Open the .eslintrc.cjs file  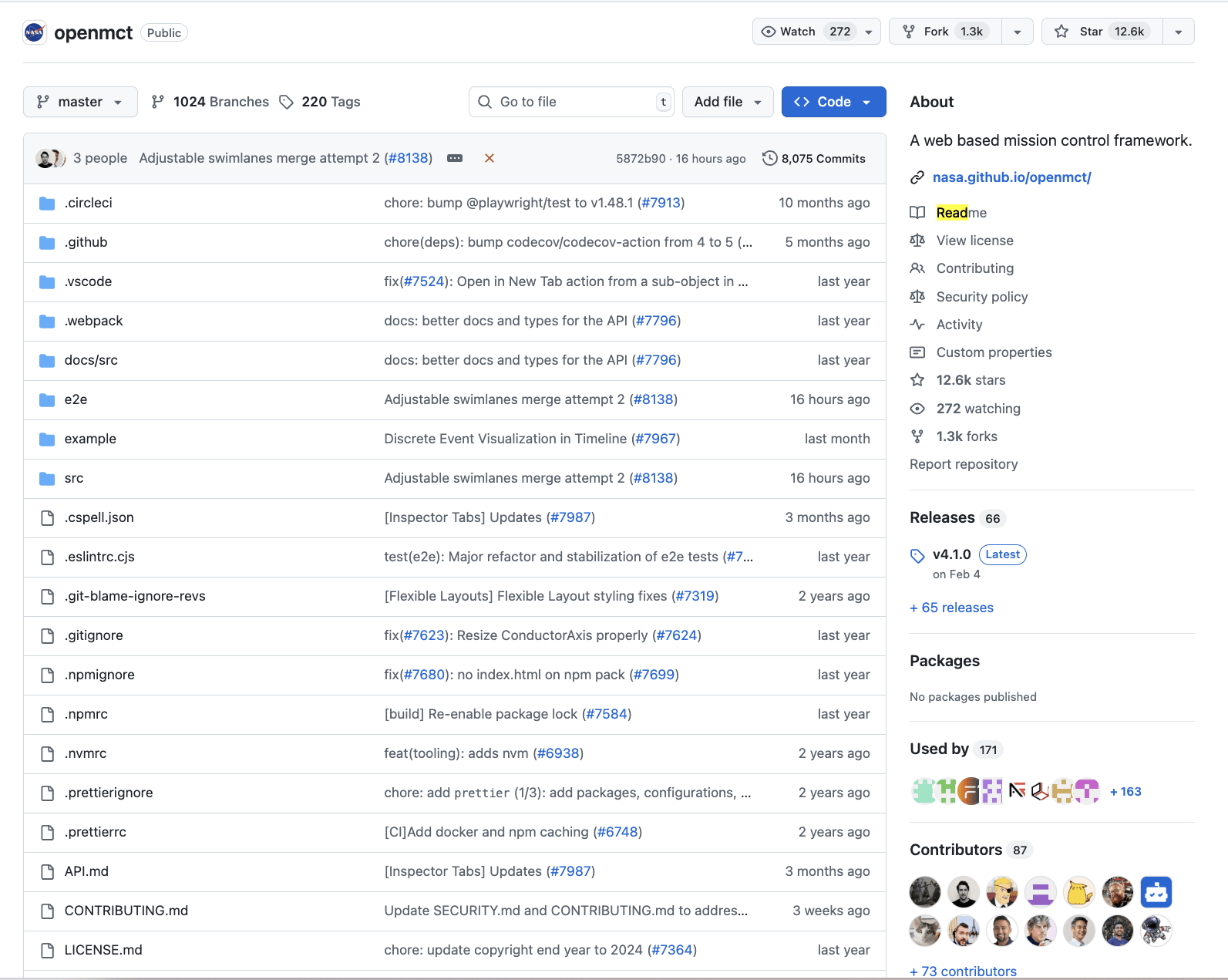[x=99, y=557]
